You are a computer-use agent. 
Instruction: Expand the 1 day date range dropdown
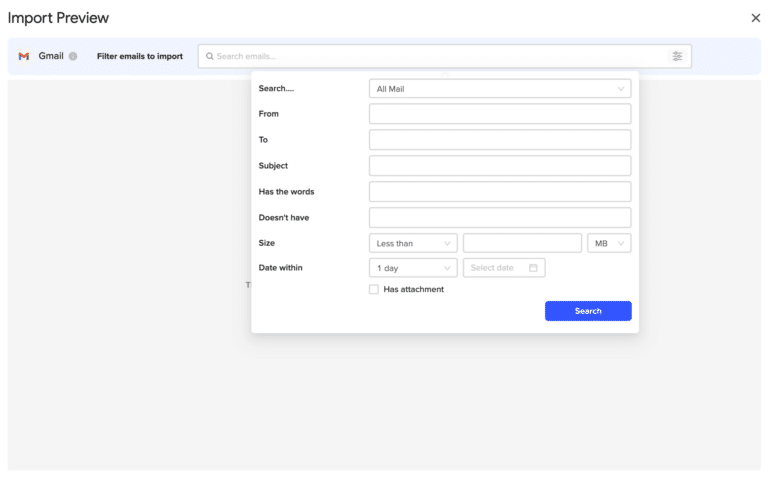(x=413, y=268)
